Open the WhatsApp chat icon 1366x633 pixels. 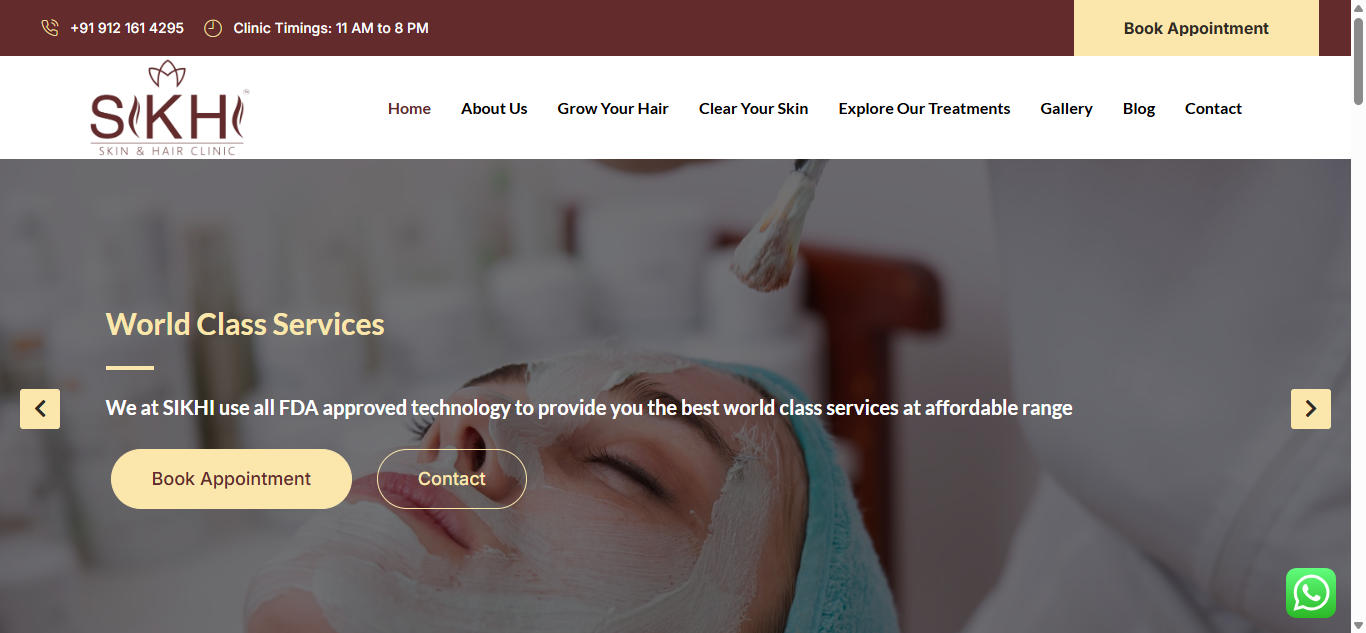click(x=1310, y=593)
